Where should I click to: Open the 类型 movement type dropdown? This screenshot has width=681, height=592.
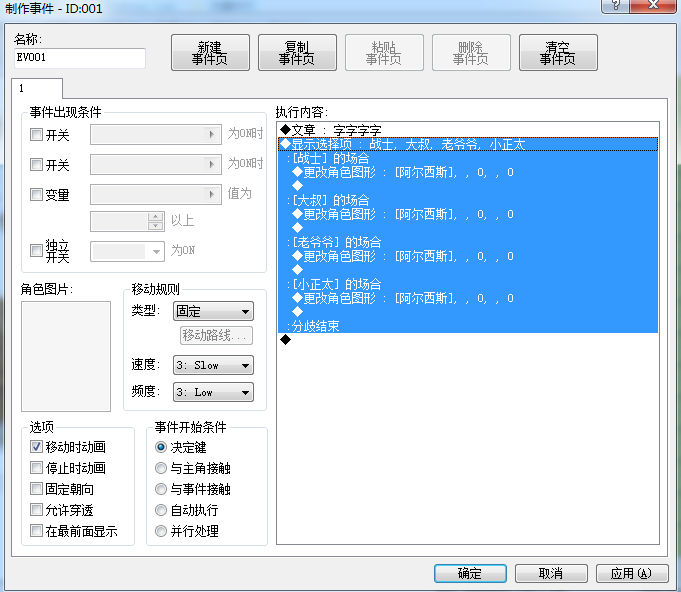coord(213,311)
